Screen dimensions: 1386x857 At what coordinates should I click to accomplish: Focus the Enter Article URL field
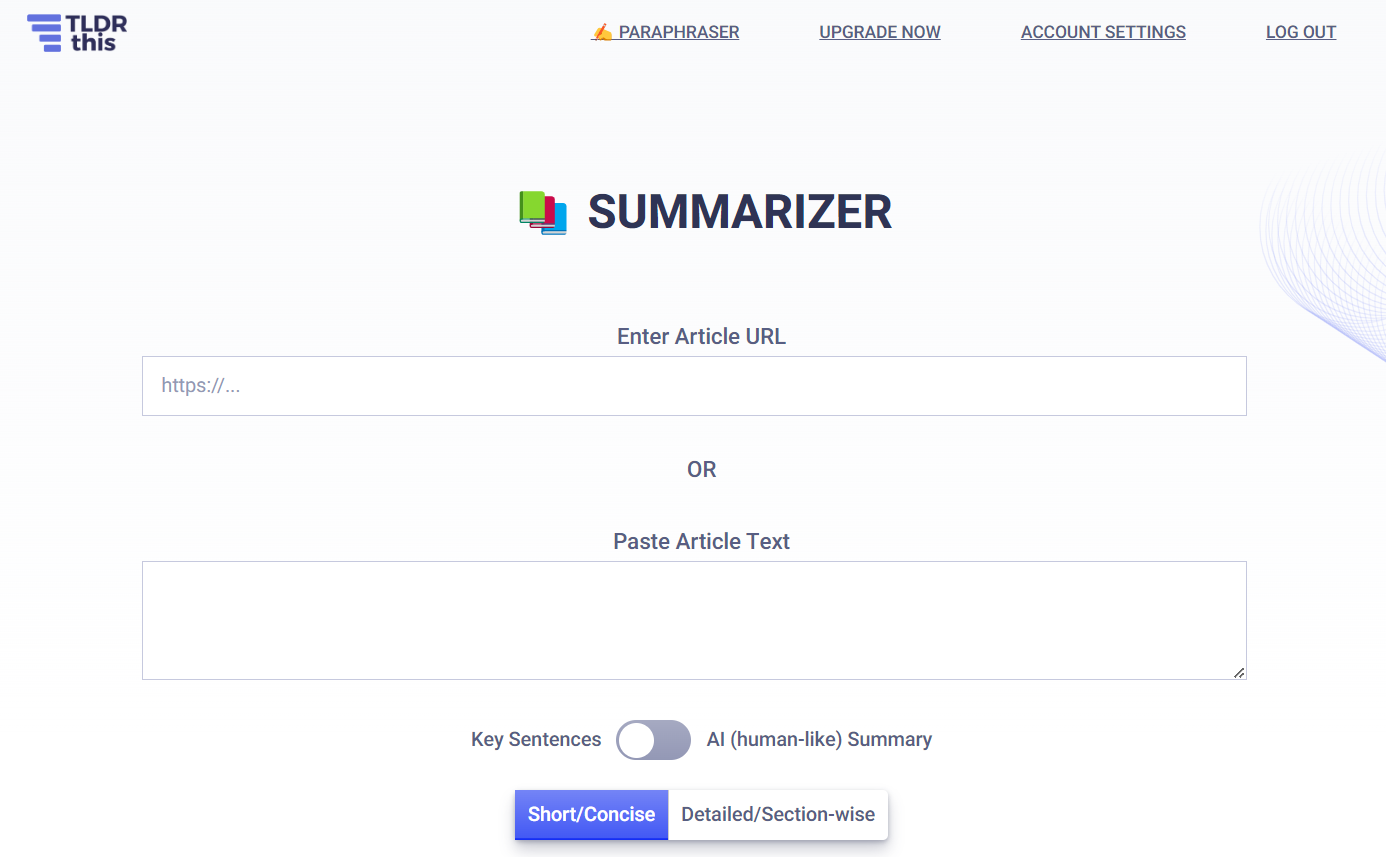[694, 386]
